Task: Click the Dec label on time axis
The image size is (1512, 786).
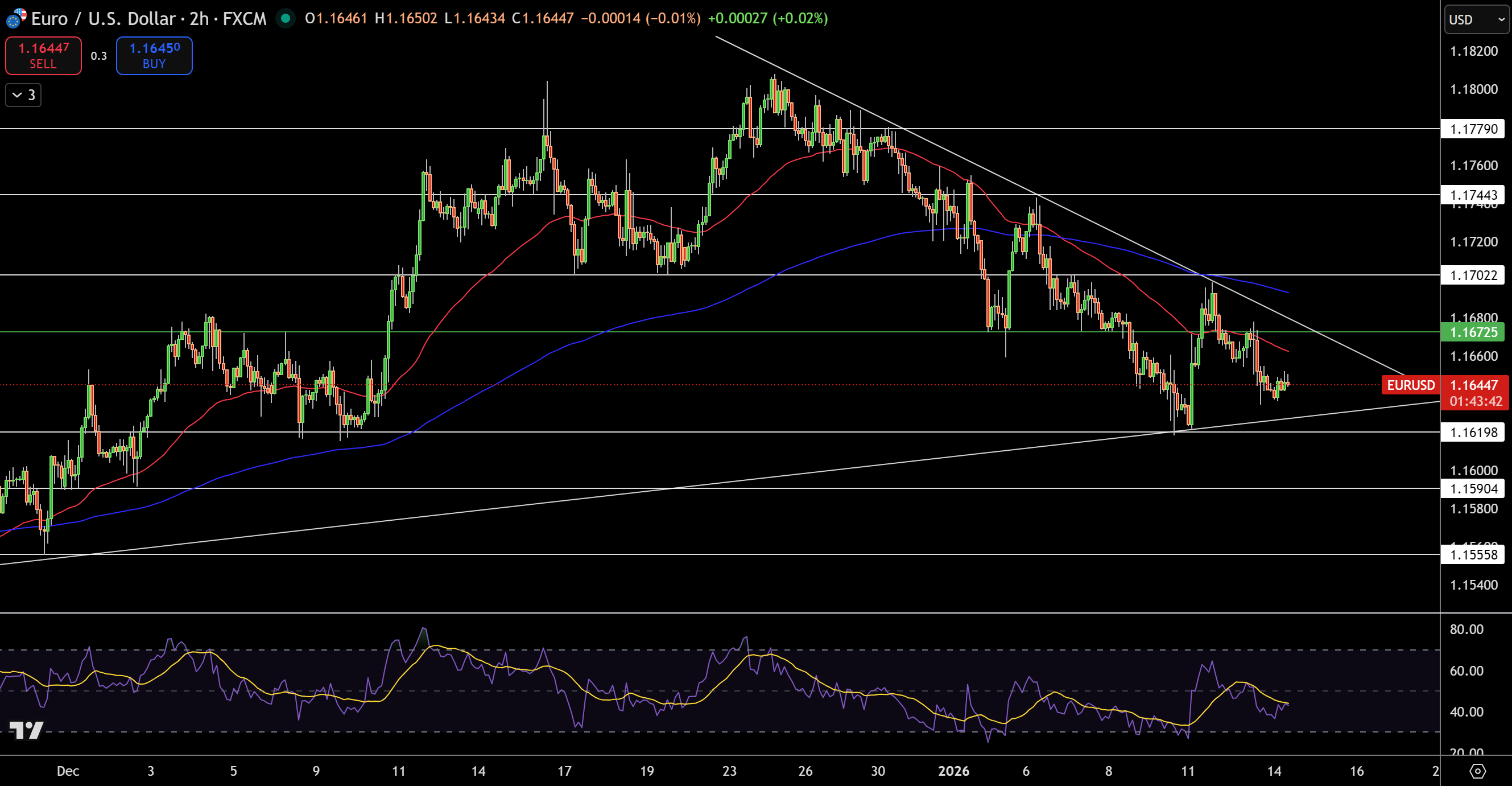Action: point(68,771)
